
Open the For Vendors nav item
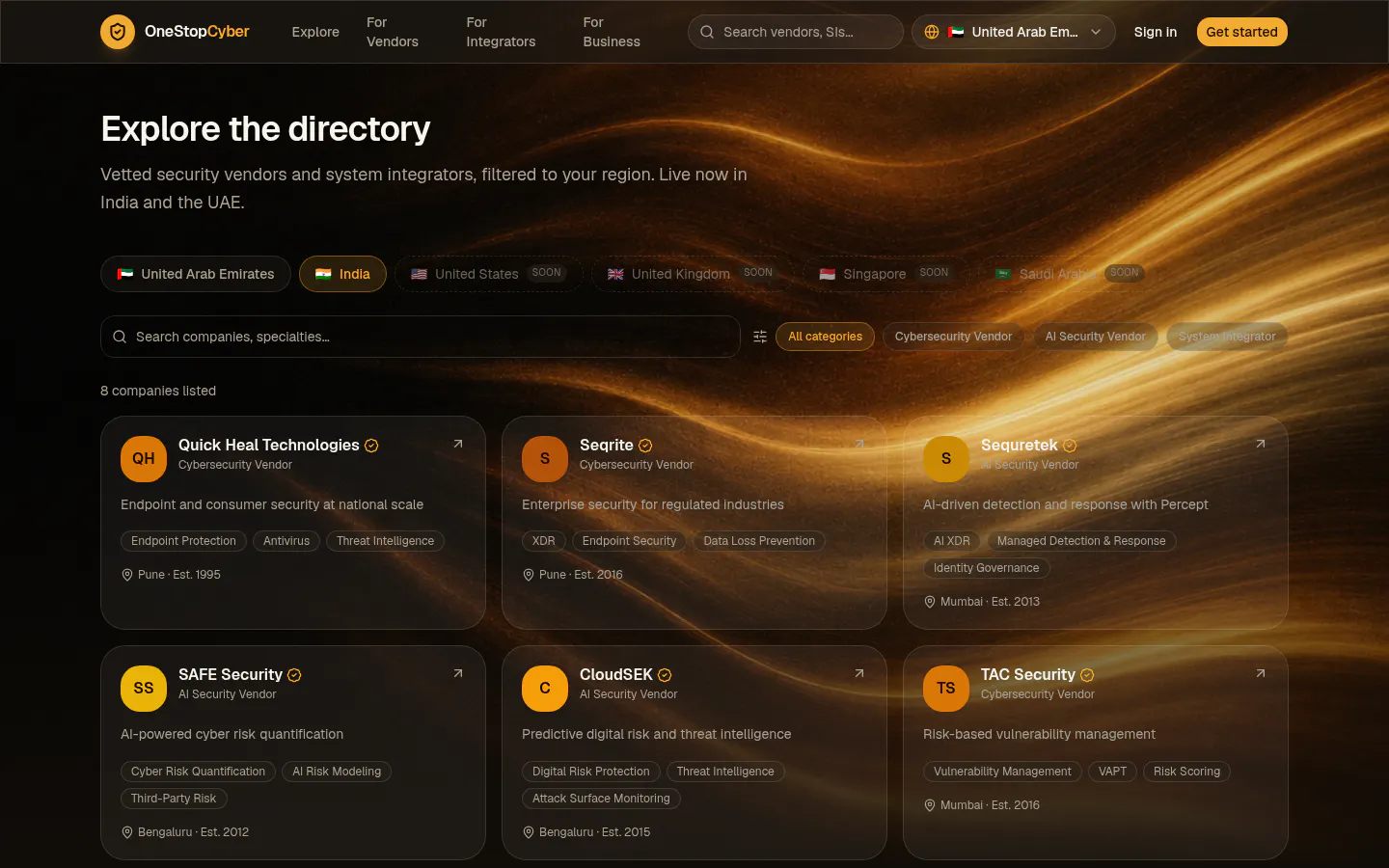(393, 32)
